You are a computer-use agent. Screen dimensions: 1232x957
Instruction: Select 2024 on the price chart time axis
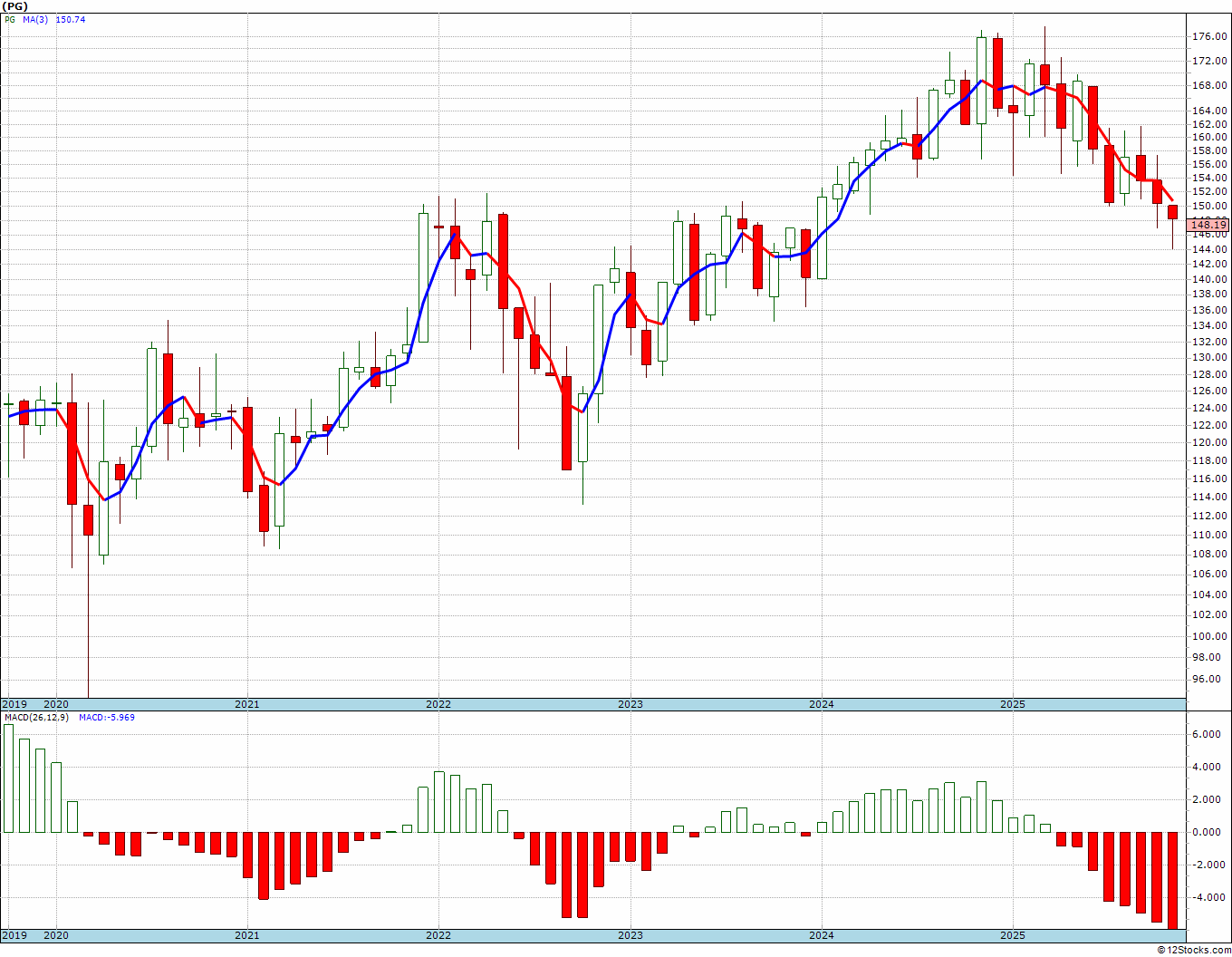(x=822, y=704)
